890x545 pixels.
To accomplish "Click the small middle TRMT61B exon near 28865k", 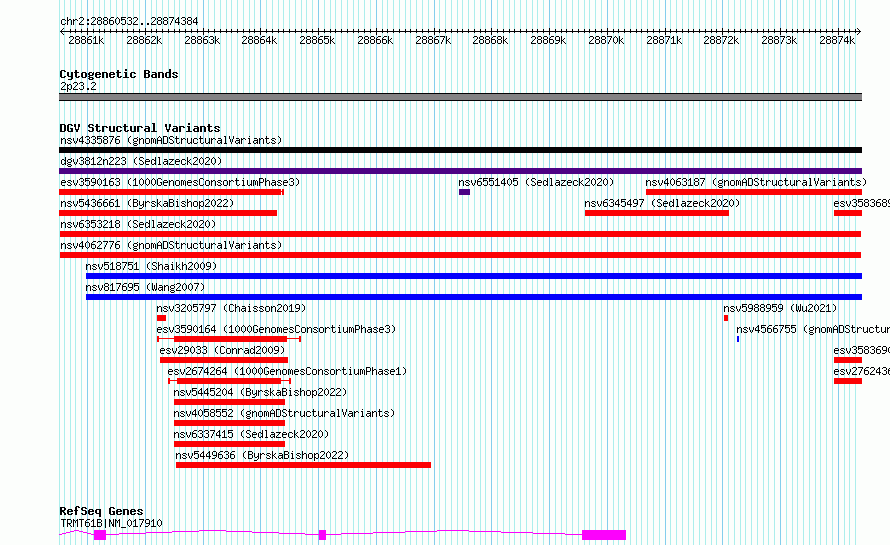I will (x=322, y=535).
